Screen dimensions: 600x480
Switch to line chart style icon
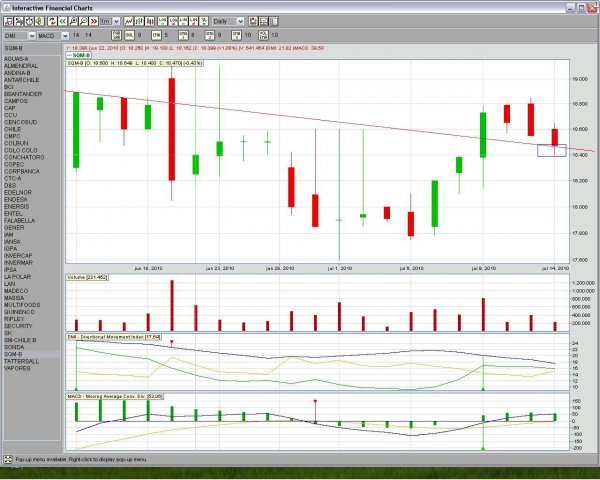[129, 21]
